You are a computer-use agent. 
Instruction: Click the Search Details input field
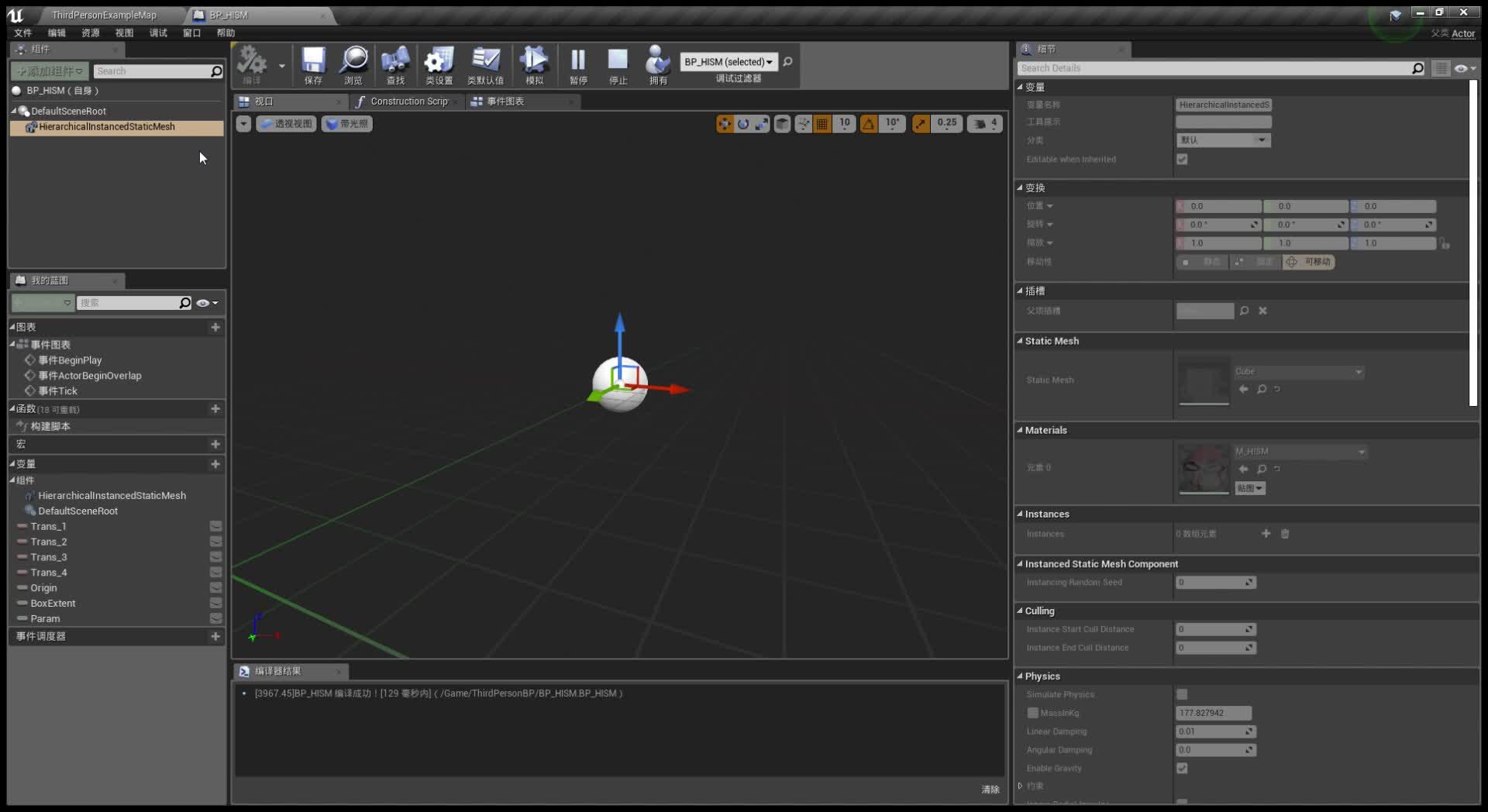click(1217, 68)
